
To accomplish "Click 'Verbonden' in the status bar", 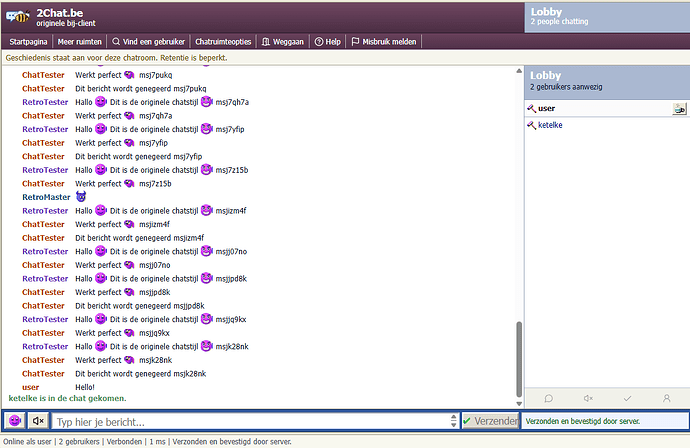I will pos(125,441).
